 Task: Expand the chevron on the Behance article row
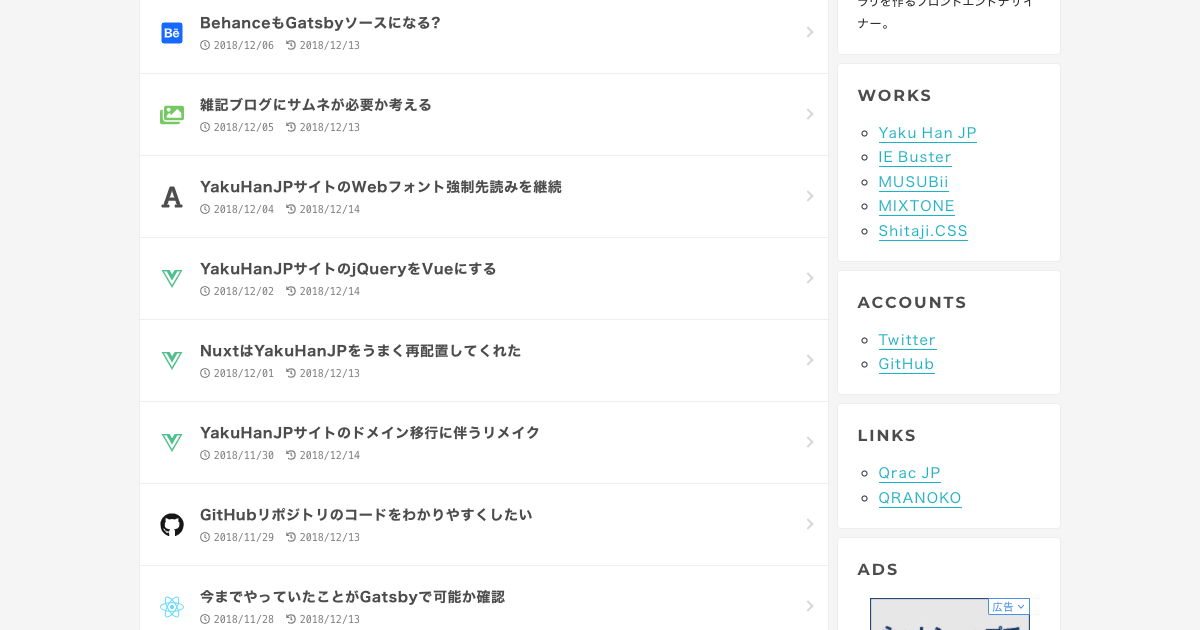pyautogui.click(x=810, y=31)
